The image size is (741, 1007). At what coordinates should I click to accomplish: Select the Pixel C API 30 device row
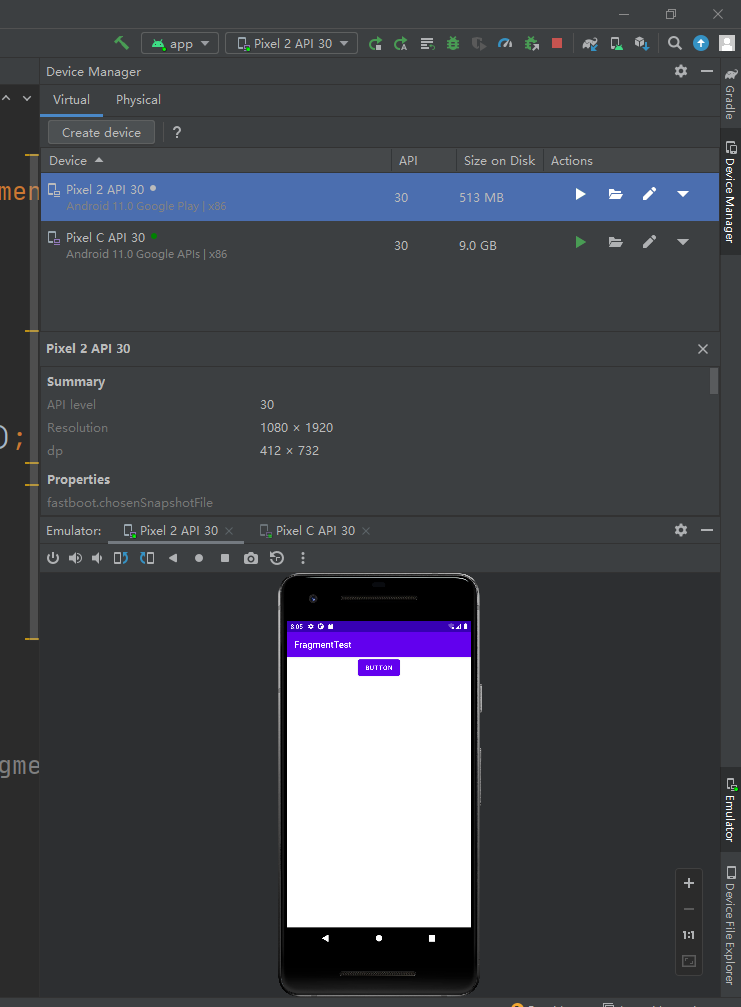379,245
